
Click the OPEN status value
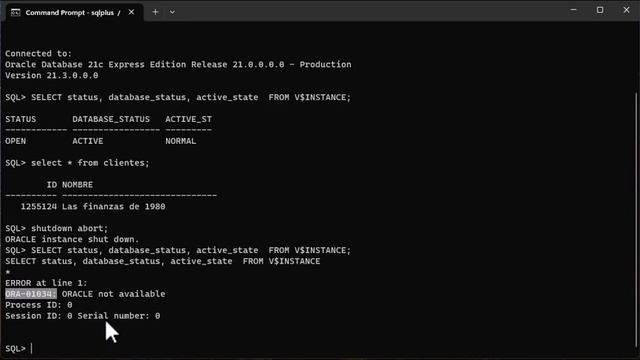16,141
